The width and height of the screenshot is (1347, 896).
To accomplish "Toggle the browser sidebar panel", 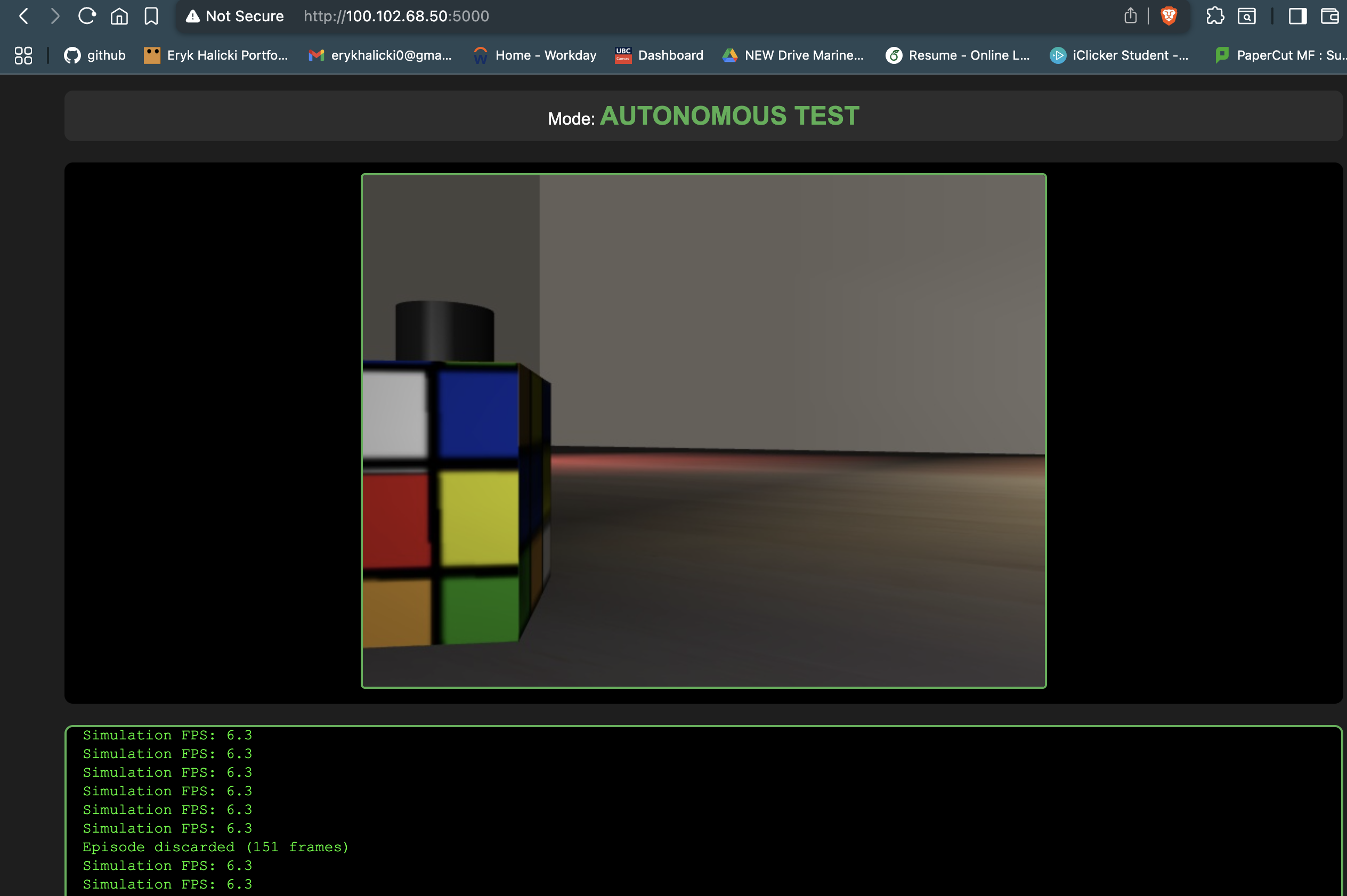I will click(x=1297, y=16).
